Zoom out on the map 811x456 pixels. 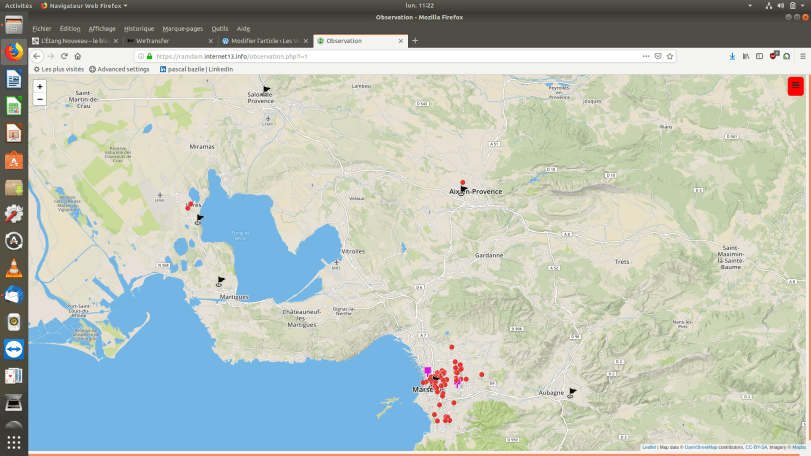(x=40, y=99)
